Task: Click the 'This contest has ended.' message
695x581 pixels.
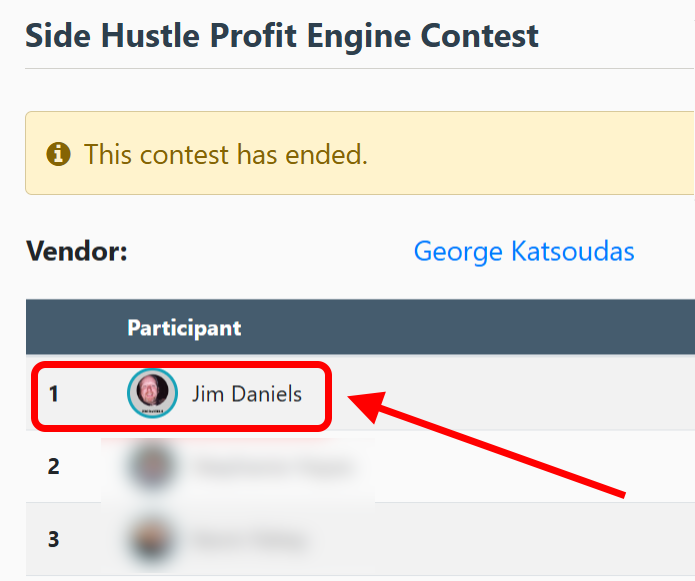Action: [x=226, y=154]
